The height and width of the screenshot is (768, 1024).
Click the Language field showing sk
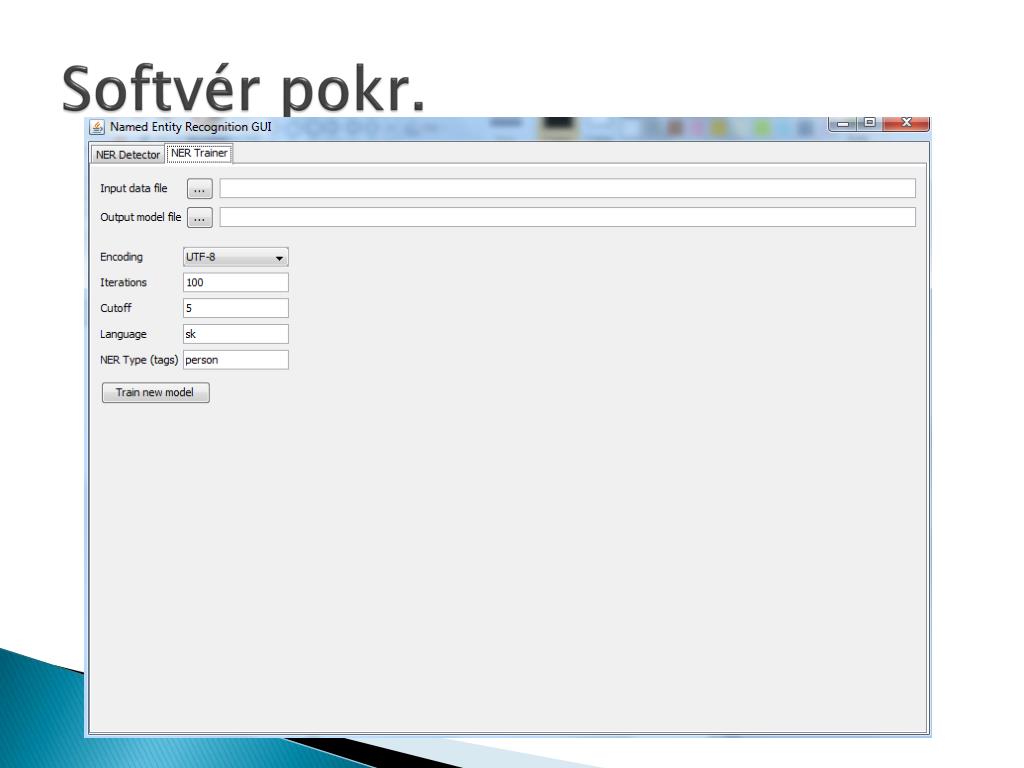[x=236, y=334]
